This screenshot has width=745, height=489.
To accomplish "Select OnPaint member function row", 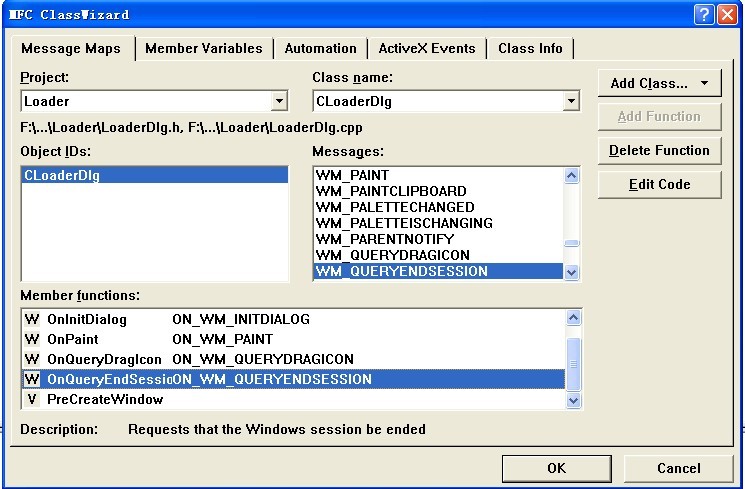I will click(294, 339).
